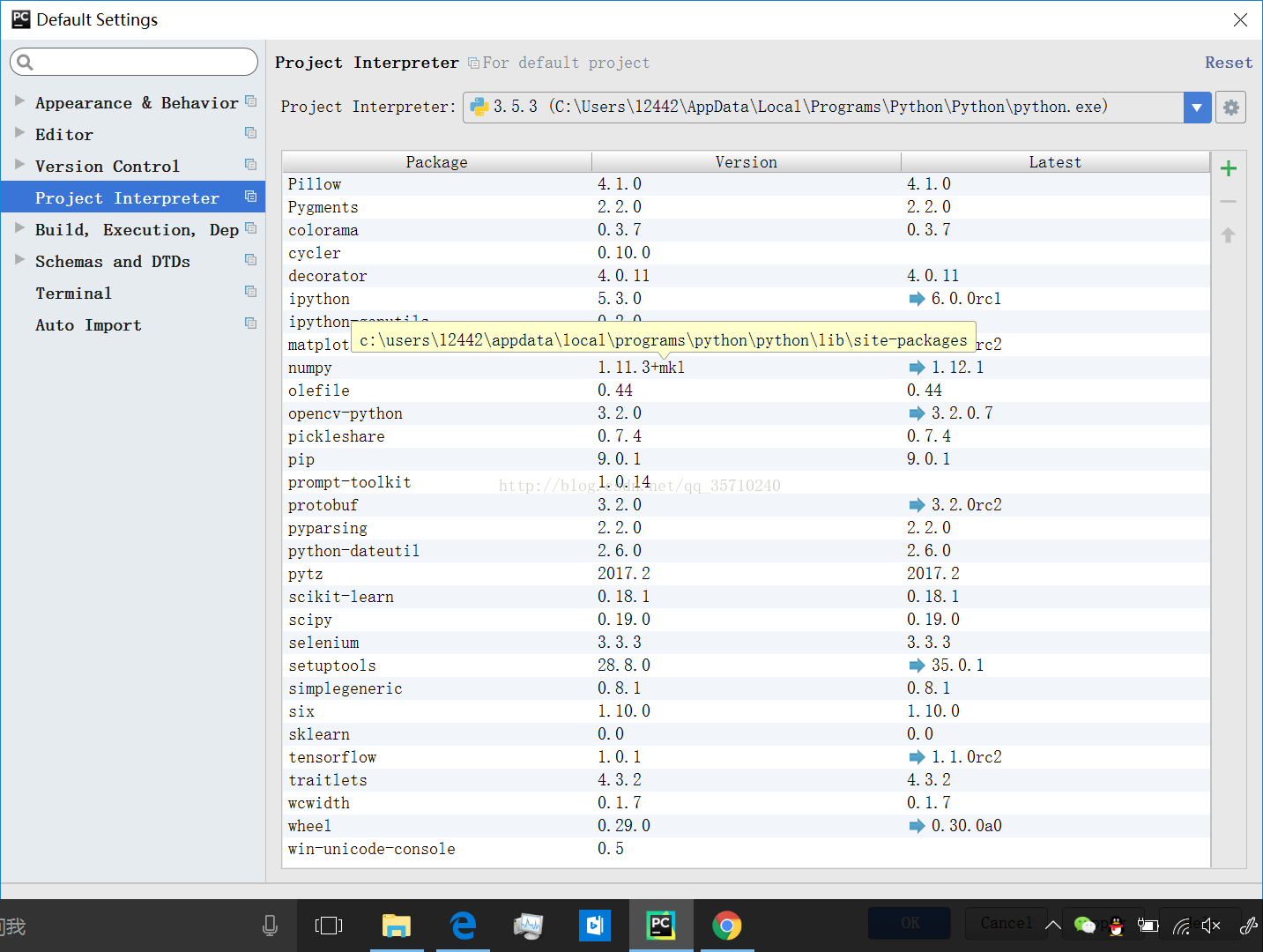Click the muted volume tray icon
Image resolution: width=1263 pixels, height=952 pixels.
pos(1211,926)
